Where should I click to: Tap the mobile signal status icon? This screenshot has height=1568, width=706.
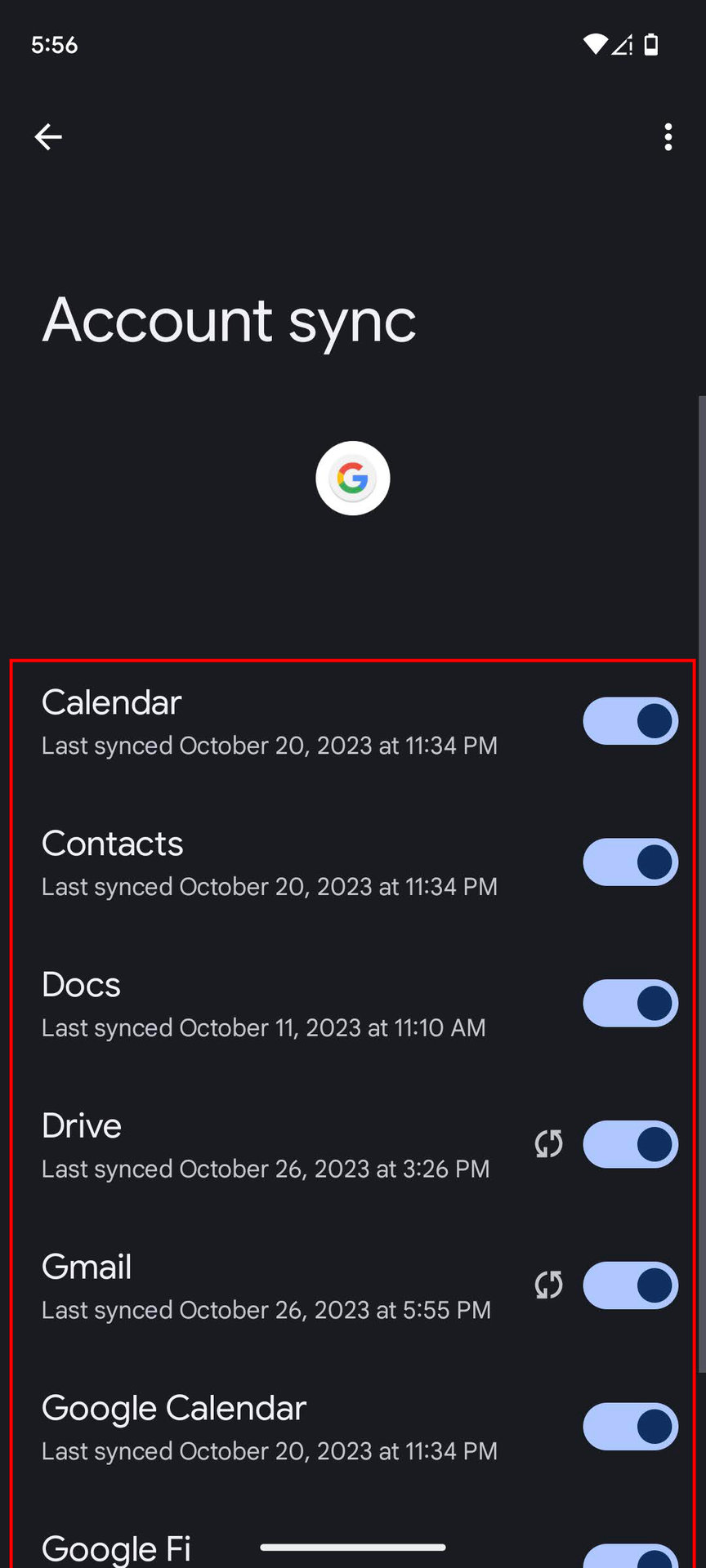(x=623, y=44)
